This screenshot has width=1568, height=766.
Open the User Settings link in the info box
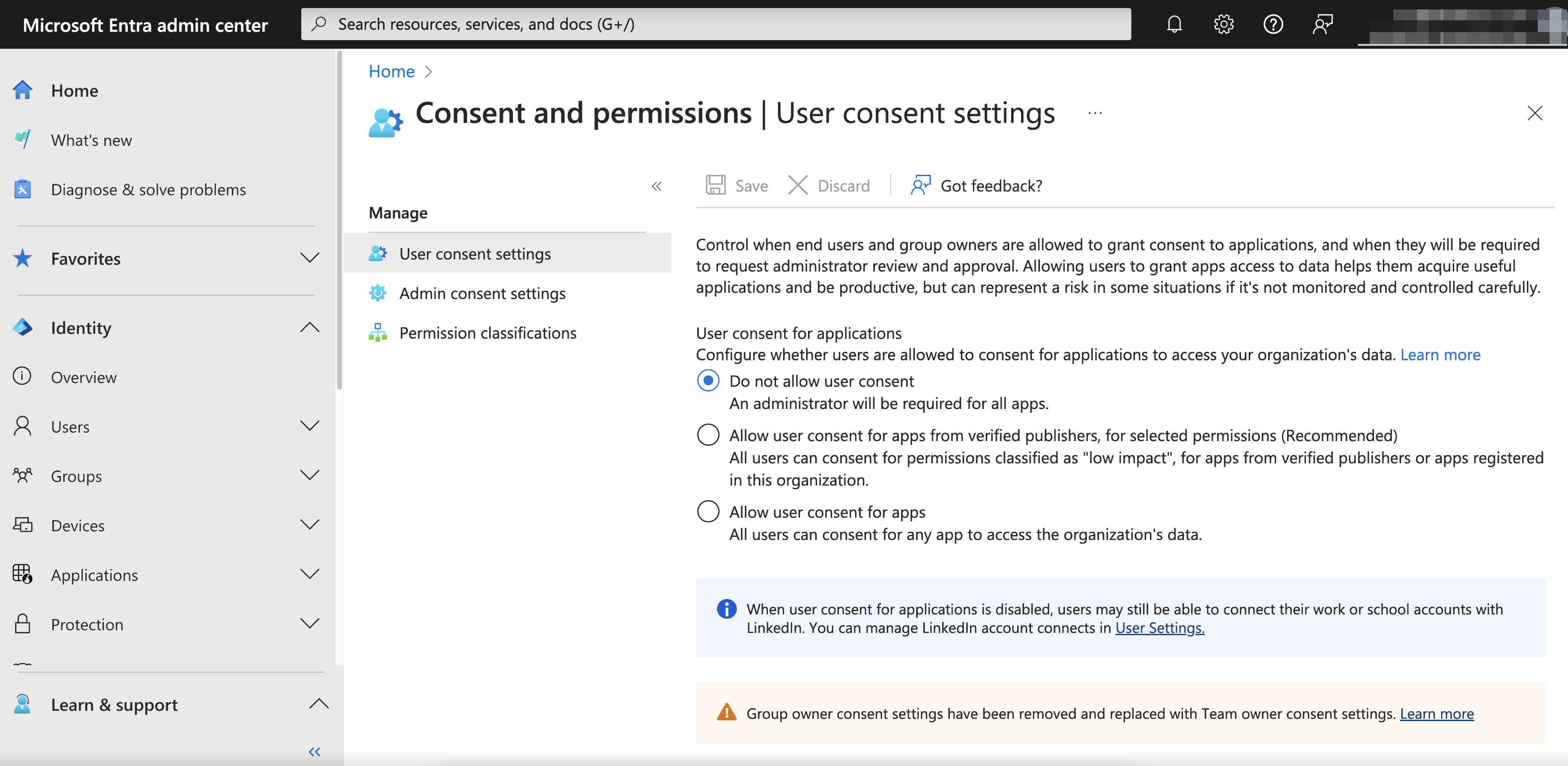tap(1159, 628)
